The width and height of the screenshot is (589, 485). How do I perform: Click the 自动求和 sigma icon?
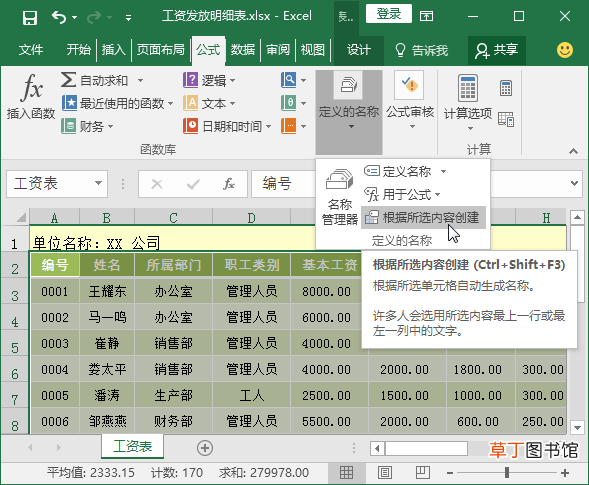click(68, 80)
